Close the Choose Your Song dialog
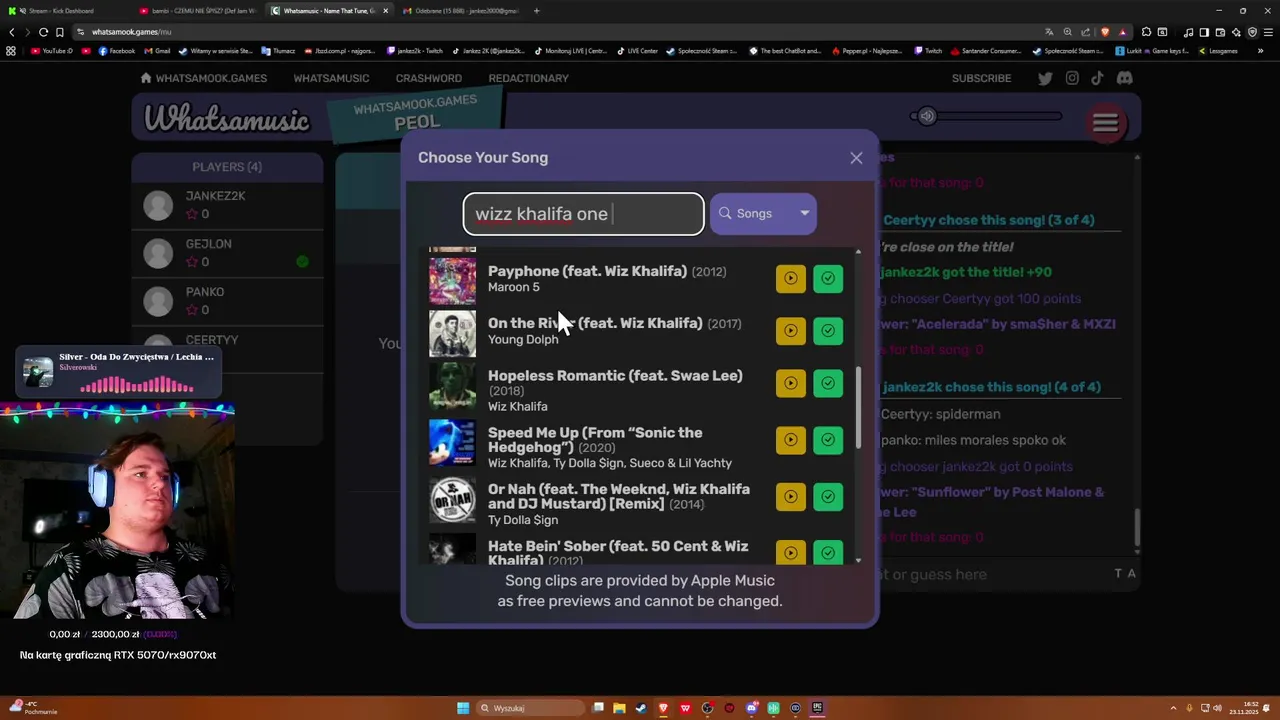1280x720 pixels. [x=856, y=158]
